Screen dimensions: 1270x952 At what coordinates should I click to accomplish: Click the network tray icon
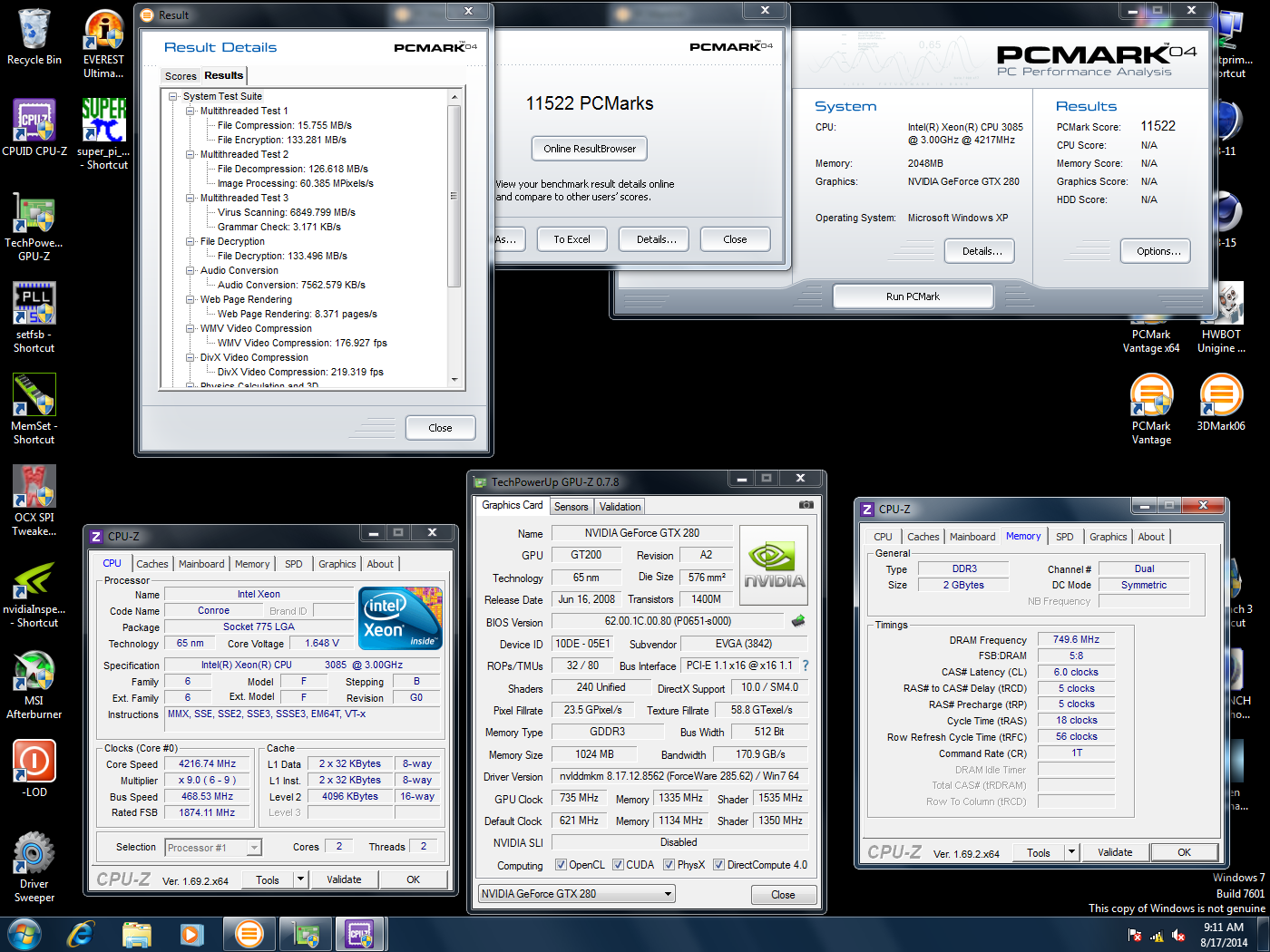[1157, 935]
